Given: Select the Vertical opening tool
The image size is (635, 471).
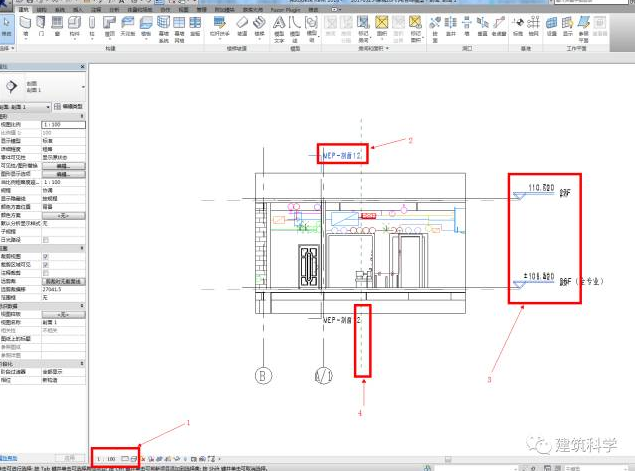Looking at the screenshot, I should point(482,26).
